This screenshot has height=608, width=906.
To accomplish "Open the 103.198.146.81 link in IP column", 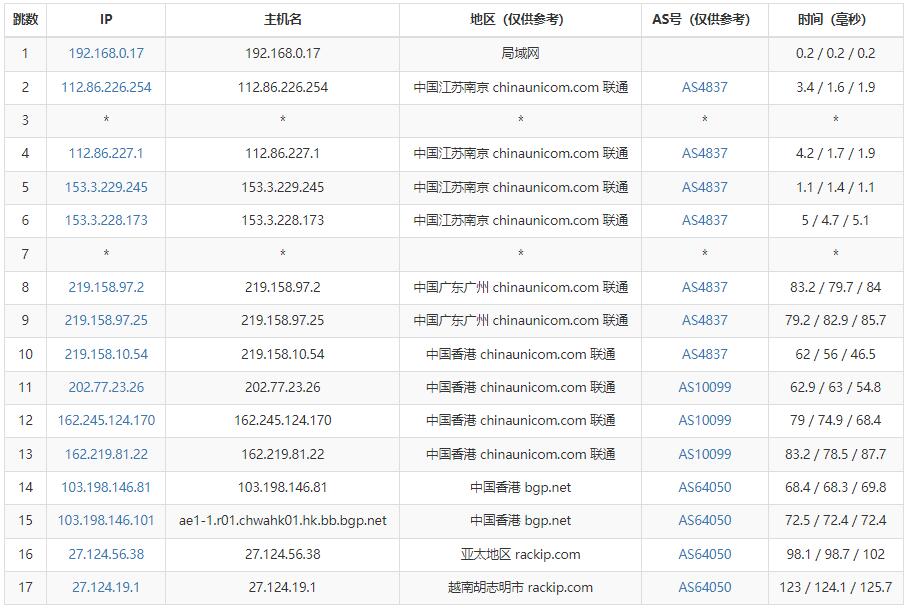I will [x=106, y=487].
